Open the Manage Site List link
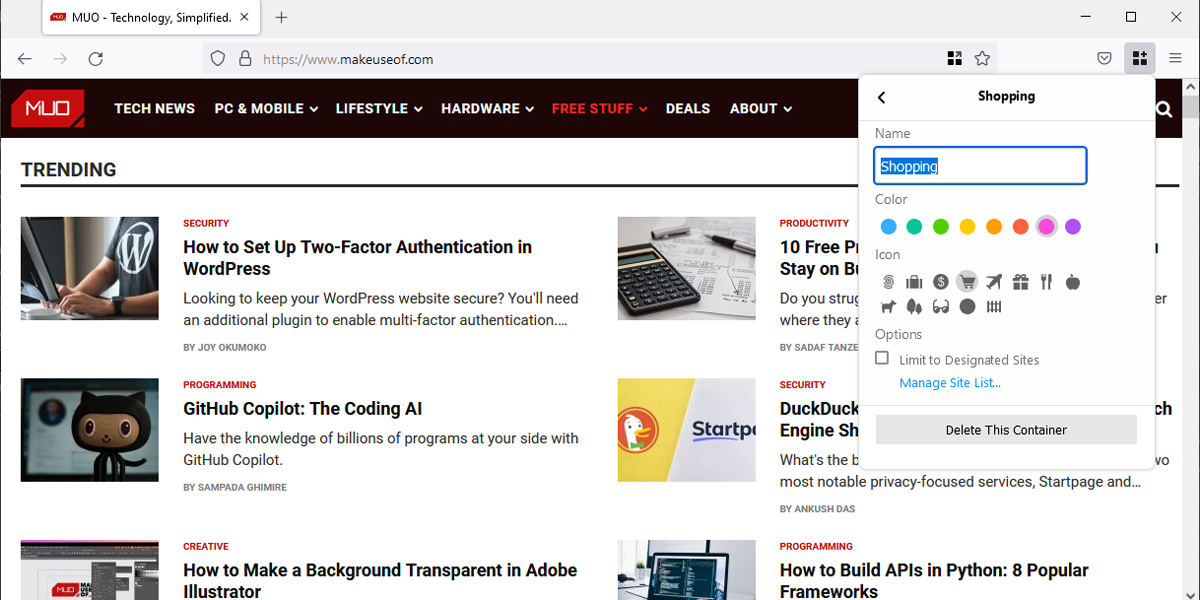The image size is (1200, 600). point(950,382)
